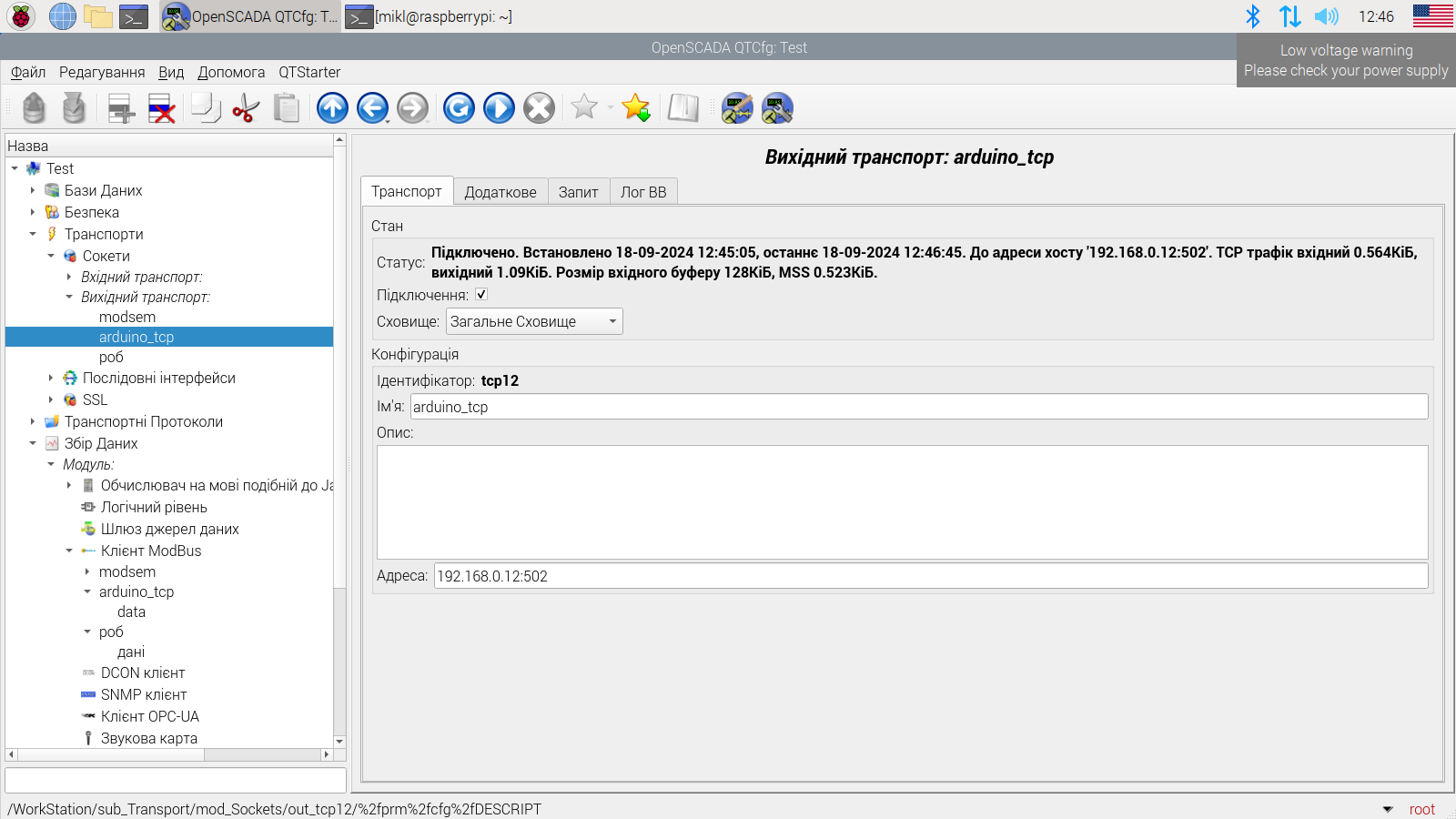Click the scissors cut icon
Viewport: 1456px width, 819px height.
point(246,108)
